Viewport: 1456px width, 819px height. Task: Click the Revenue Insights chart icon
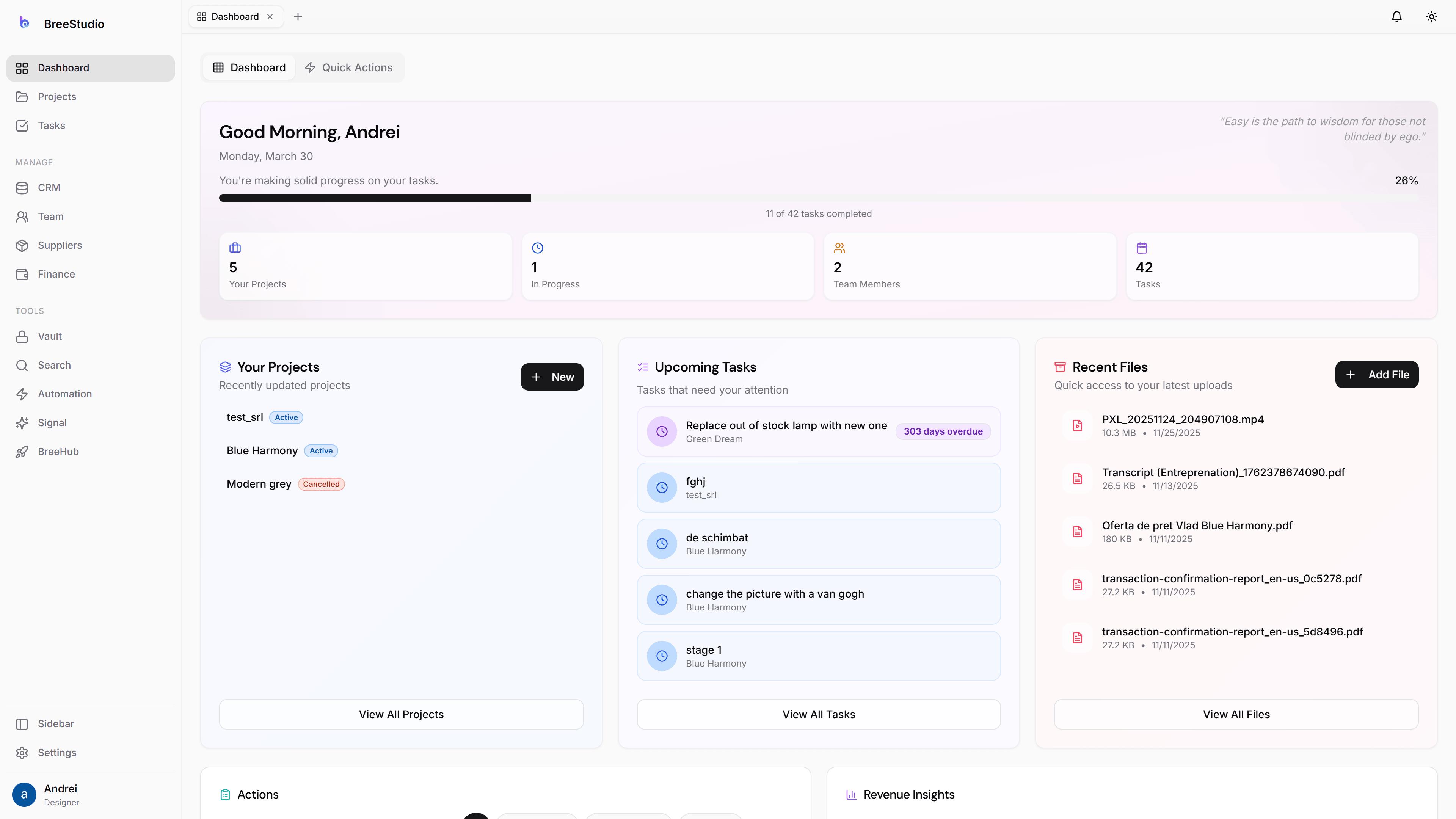pyautogui.click(x=851, y=795)
